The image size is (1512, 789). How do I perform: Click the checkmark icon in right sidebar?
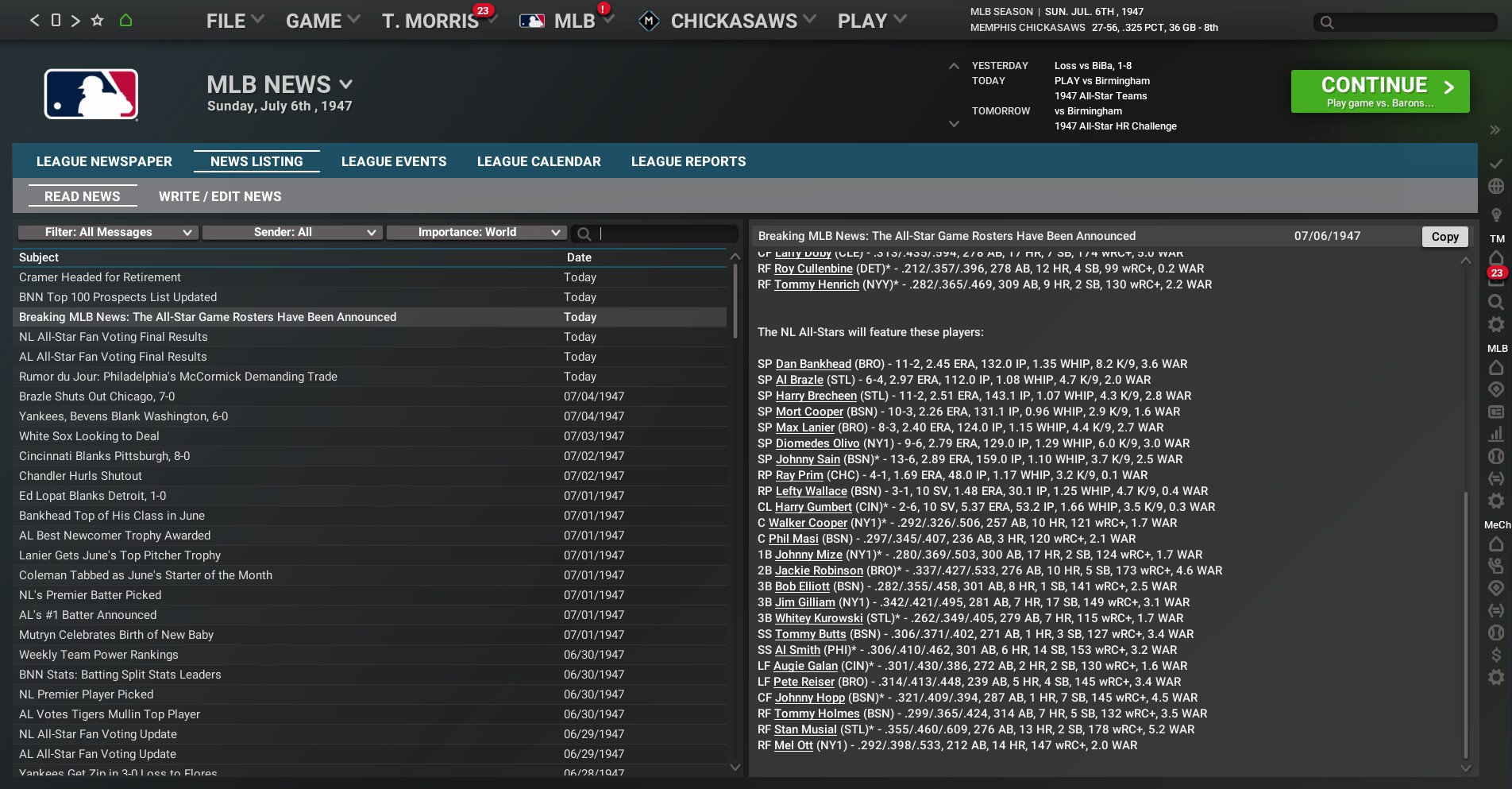[1496, 164]
